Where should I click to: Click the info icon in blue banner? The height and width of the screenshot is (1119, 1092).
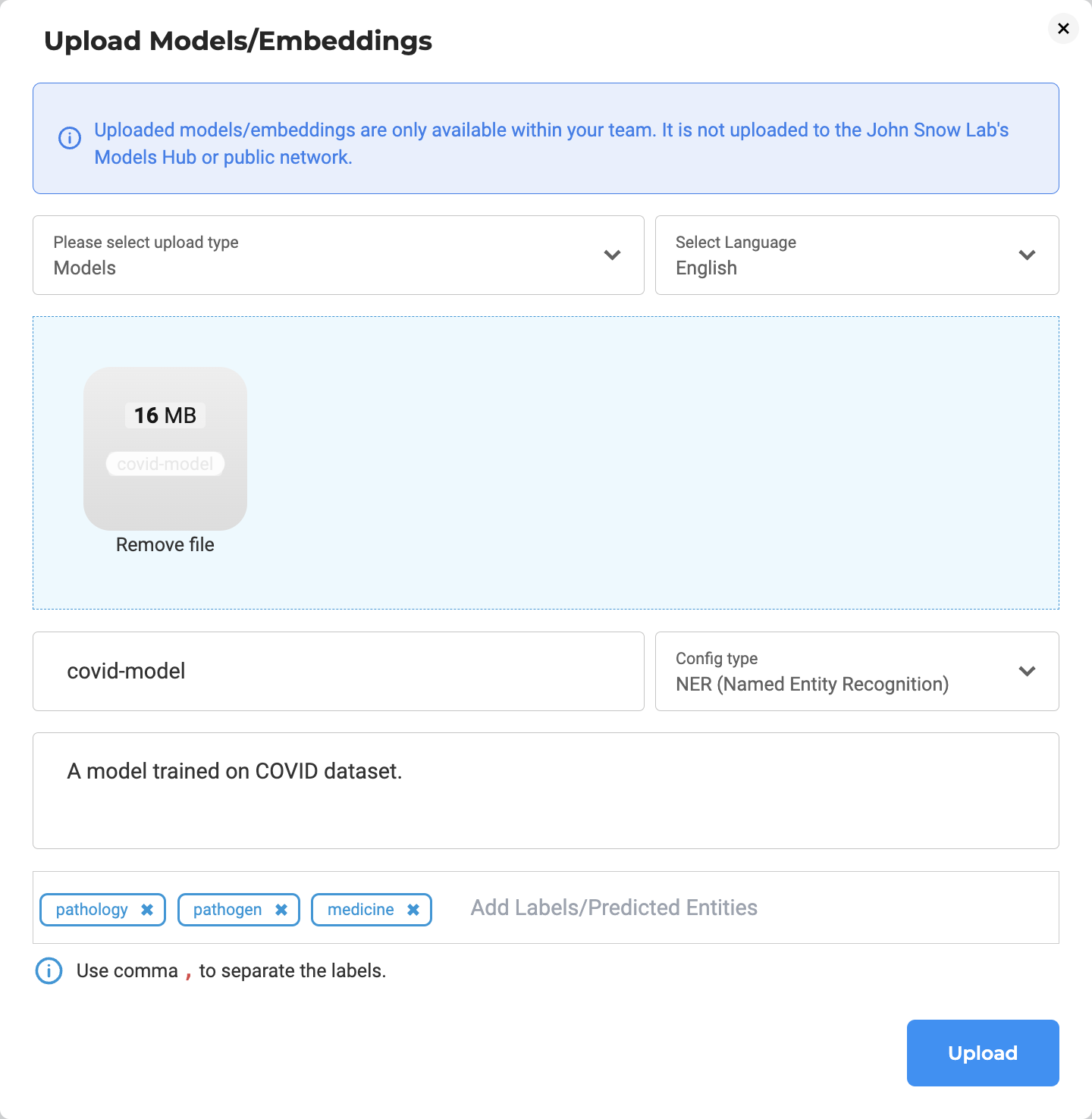(x=70, y=138)
